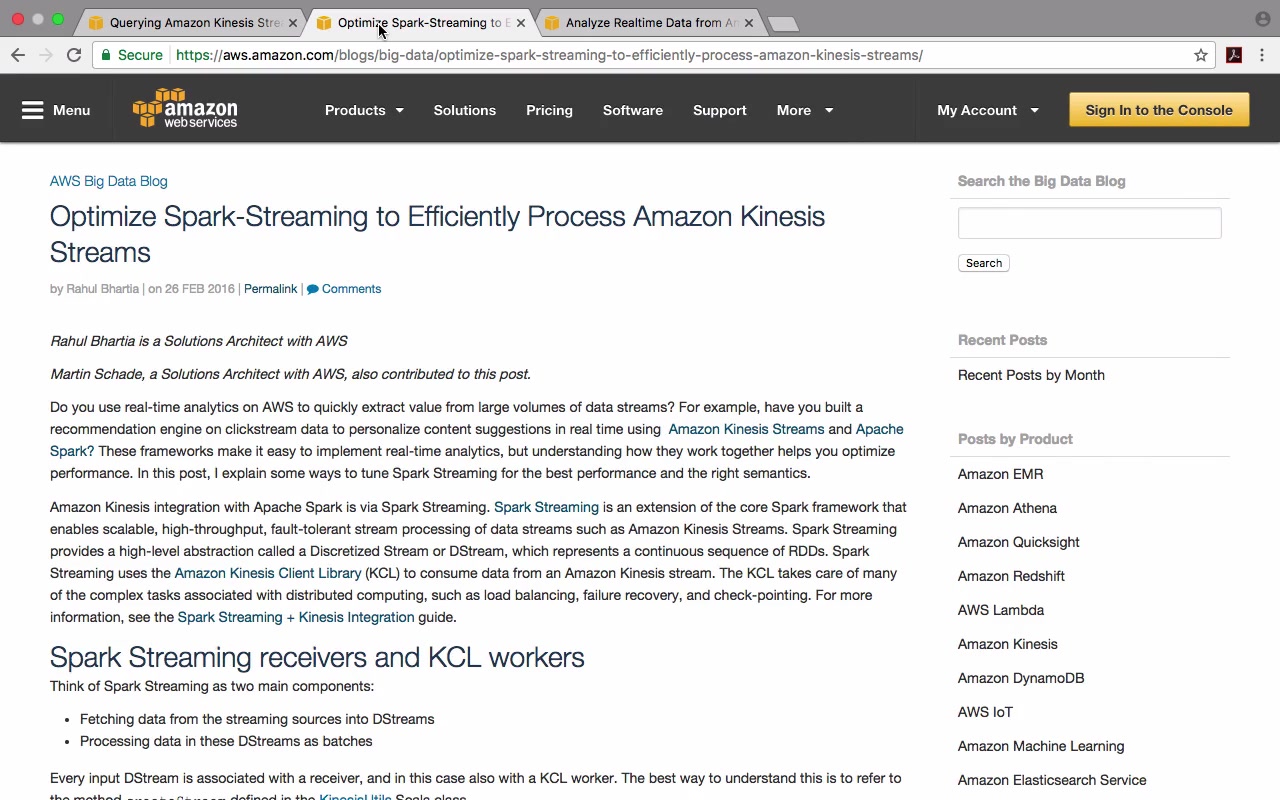Expand the Products dropdown menu
Screen dimensions: 1280x800
coord(364,110)
